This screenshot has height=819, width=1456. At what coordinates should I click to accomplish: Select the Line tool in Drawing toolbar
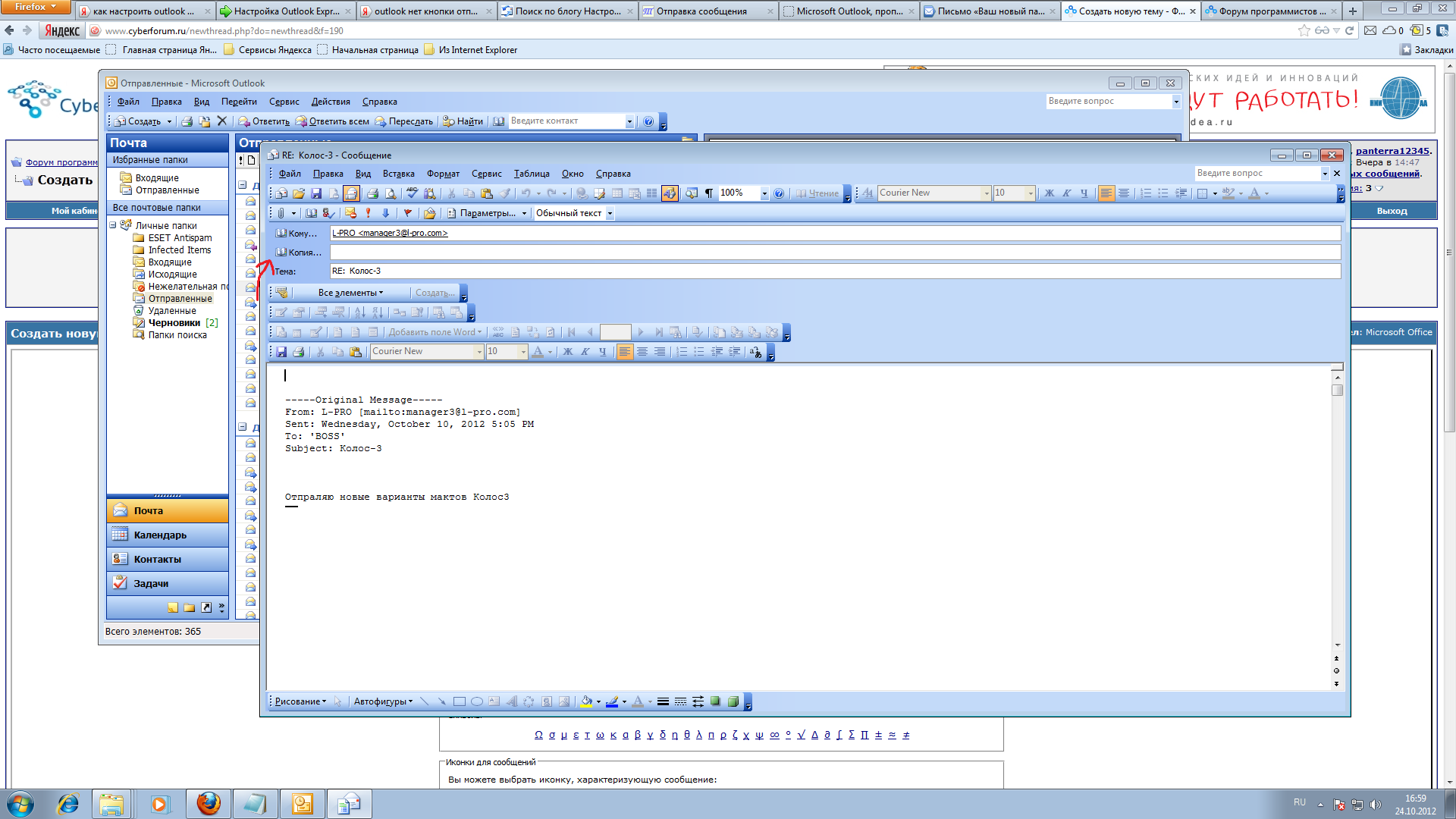point(424,701)
